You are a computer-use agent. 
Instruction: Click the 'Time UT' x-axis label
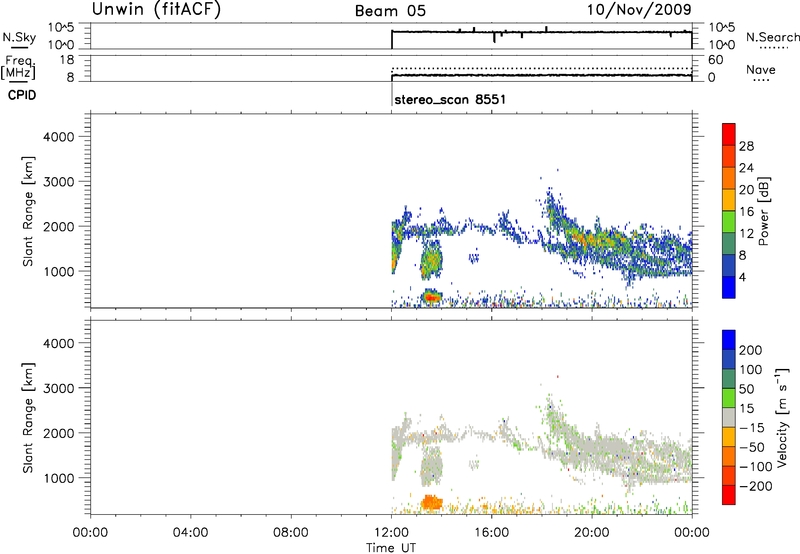click(391, 548)
